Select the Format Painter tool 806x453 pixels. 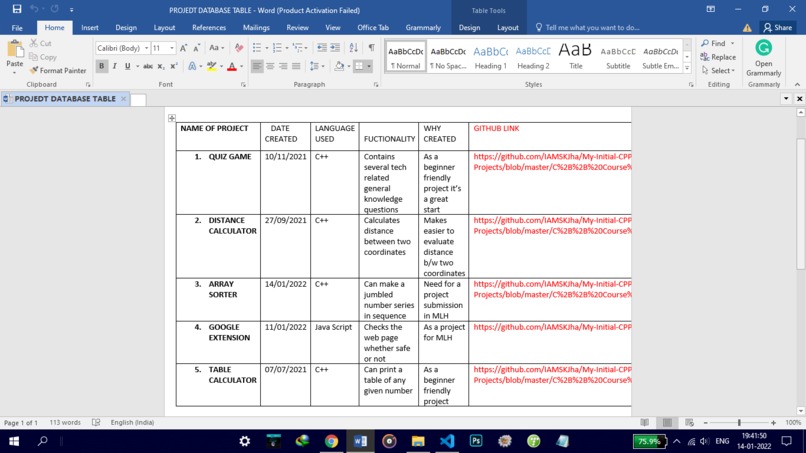tap(58, 70)
